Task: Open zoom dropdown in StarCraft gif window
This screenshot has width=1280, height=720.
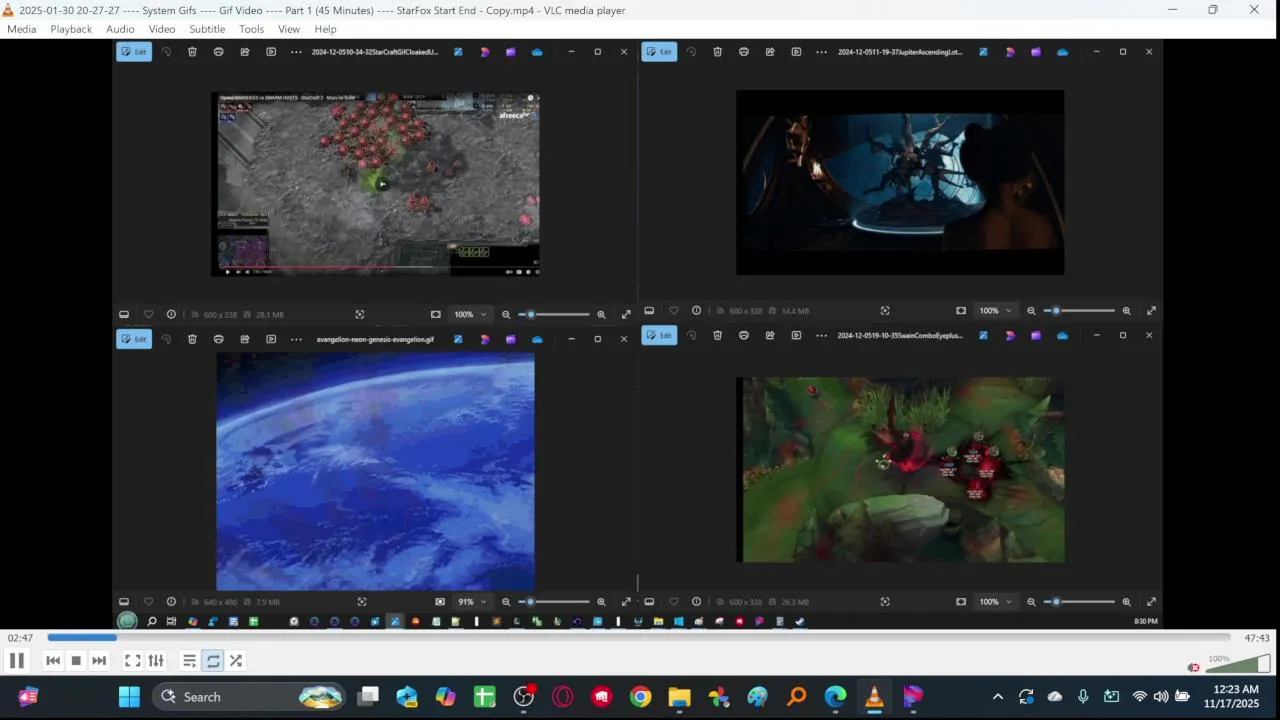Action: (x=470, y=314)
